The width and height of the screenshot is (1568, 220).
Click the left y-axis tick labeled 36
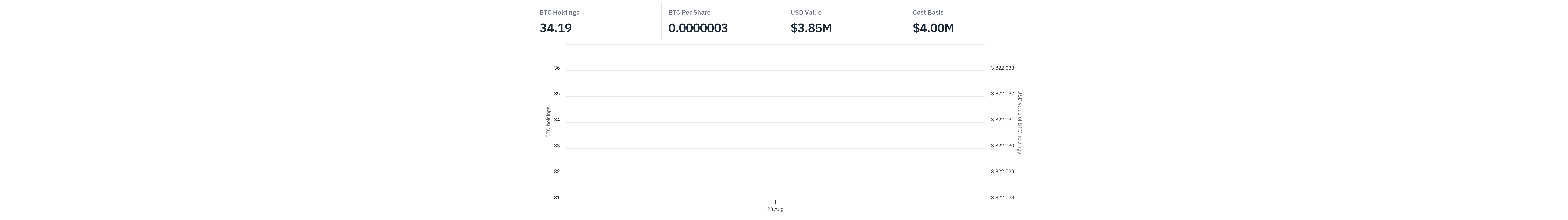pyautogui.click(x=556, y=68)
